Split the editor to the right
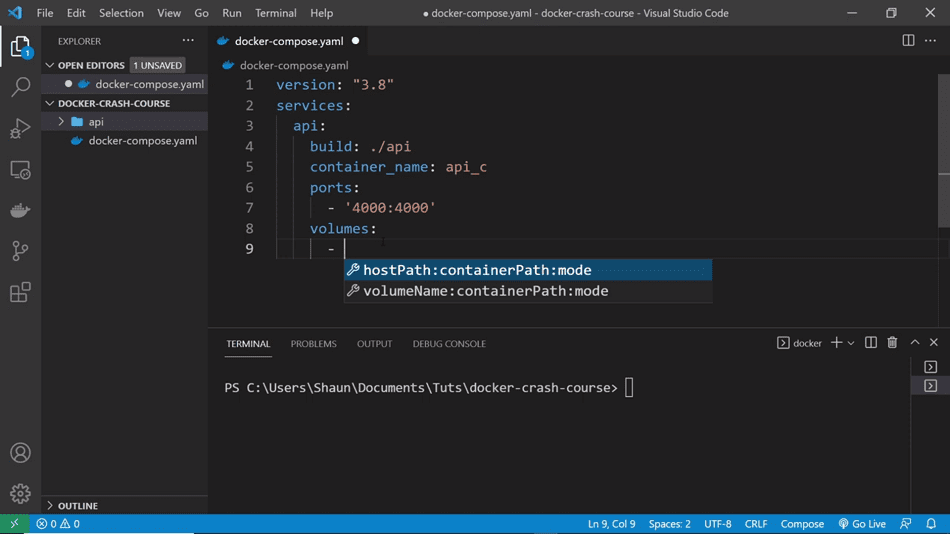This screenshot has height=534, width=950. pyautogui.click(x=908, y=41)
